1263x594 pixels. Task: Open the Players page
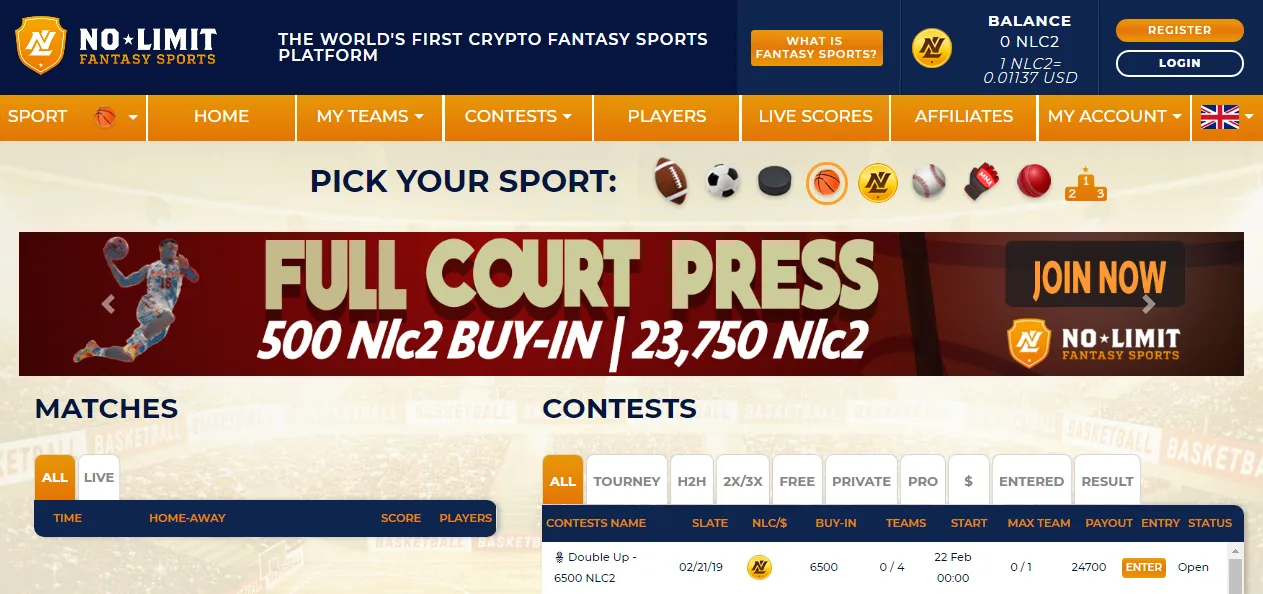pyautogui.click(x=667, y=117)
